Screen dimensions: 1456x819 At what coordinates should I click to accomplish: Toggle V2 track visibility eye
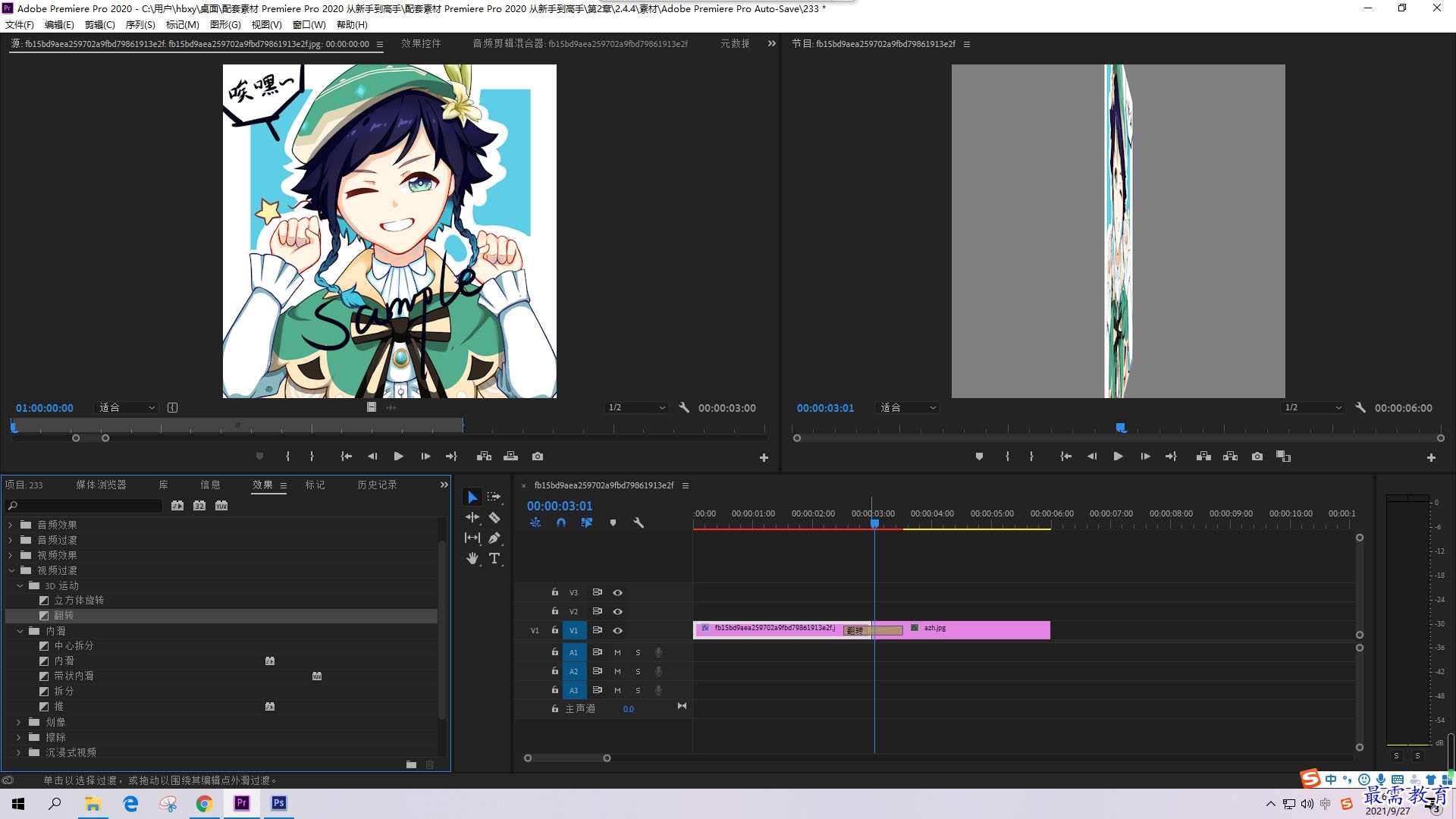[618, 611]
